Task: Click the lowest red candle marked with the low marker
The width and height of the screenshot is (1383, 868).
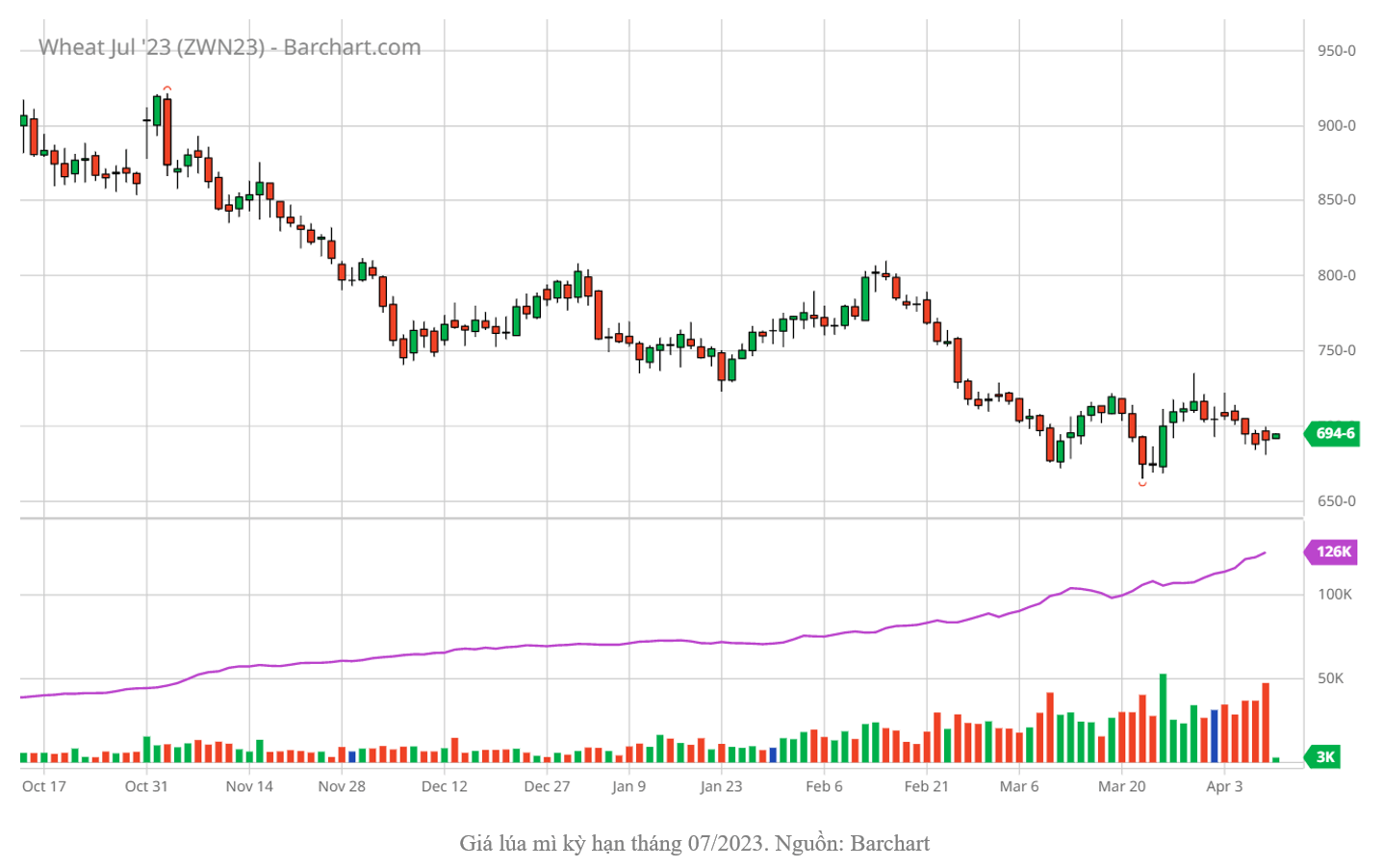Action: [1142, 450]
